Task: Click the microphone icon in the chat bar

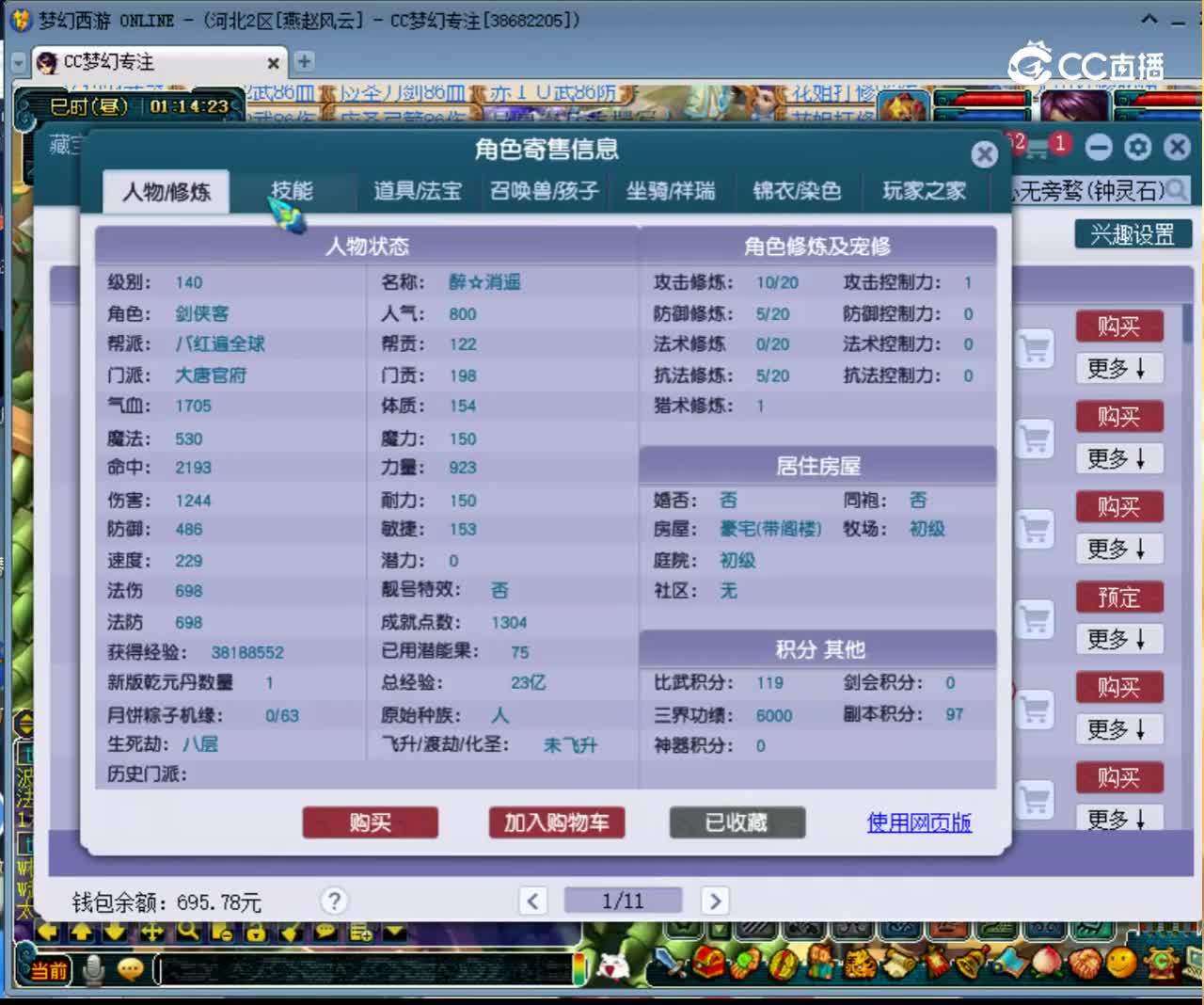Action: coord(93,968)
